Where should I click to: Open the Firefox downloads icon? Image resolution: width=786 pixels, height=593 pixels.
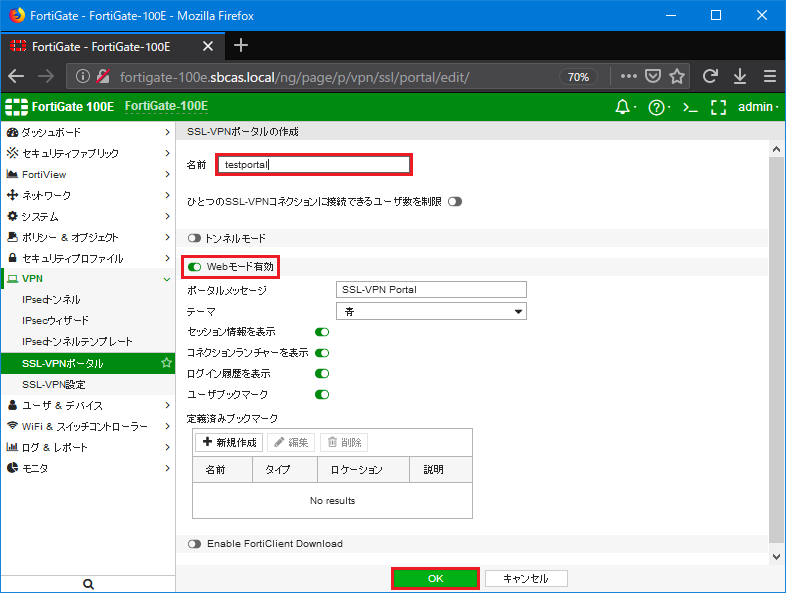pyautogui.click(x=740, y=76)
